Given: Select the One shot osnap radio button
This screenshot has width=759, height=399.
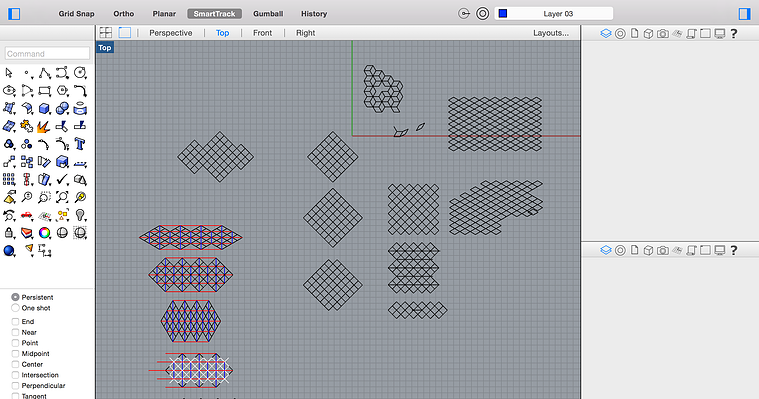Looking at the screenshot, I should (15, 308).
